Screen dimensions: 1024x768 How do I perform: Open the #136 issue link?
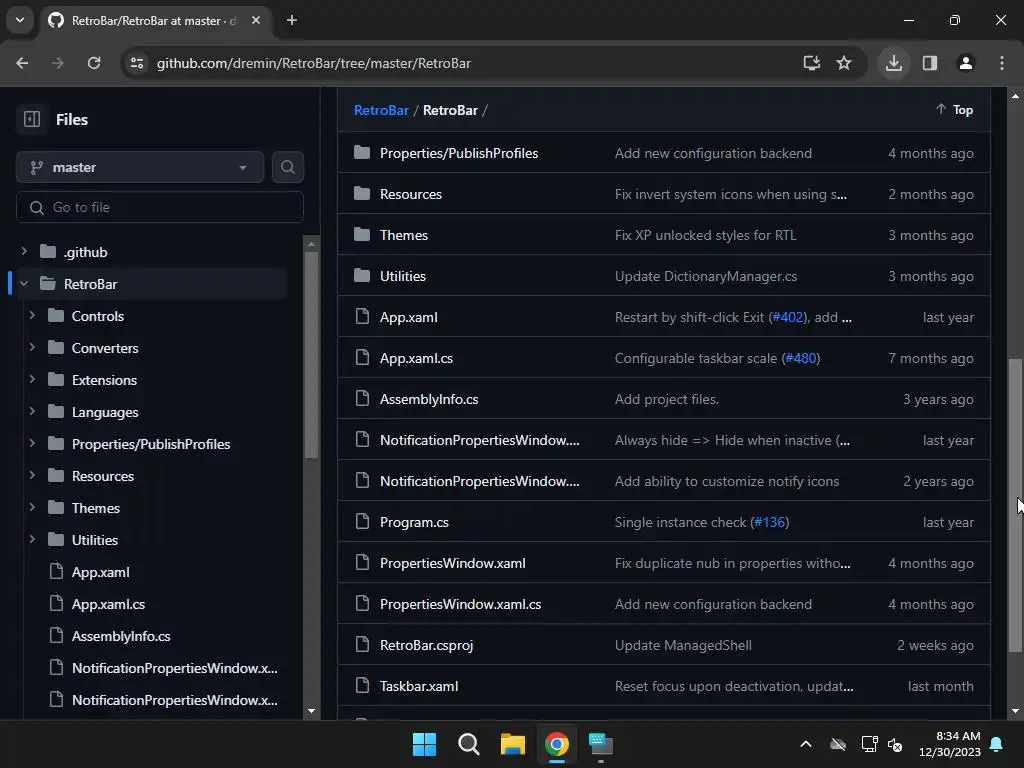tap(770, 522)
